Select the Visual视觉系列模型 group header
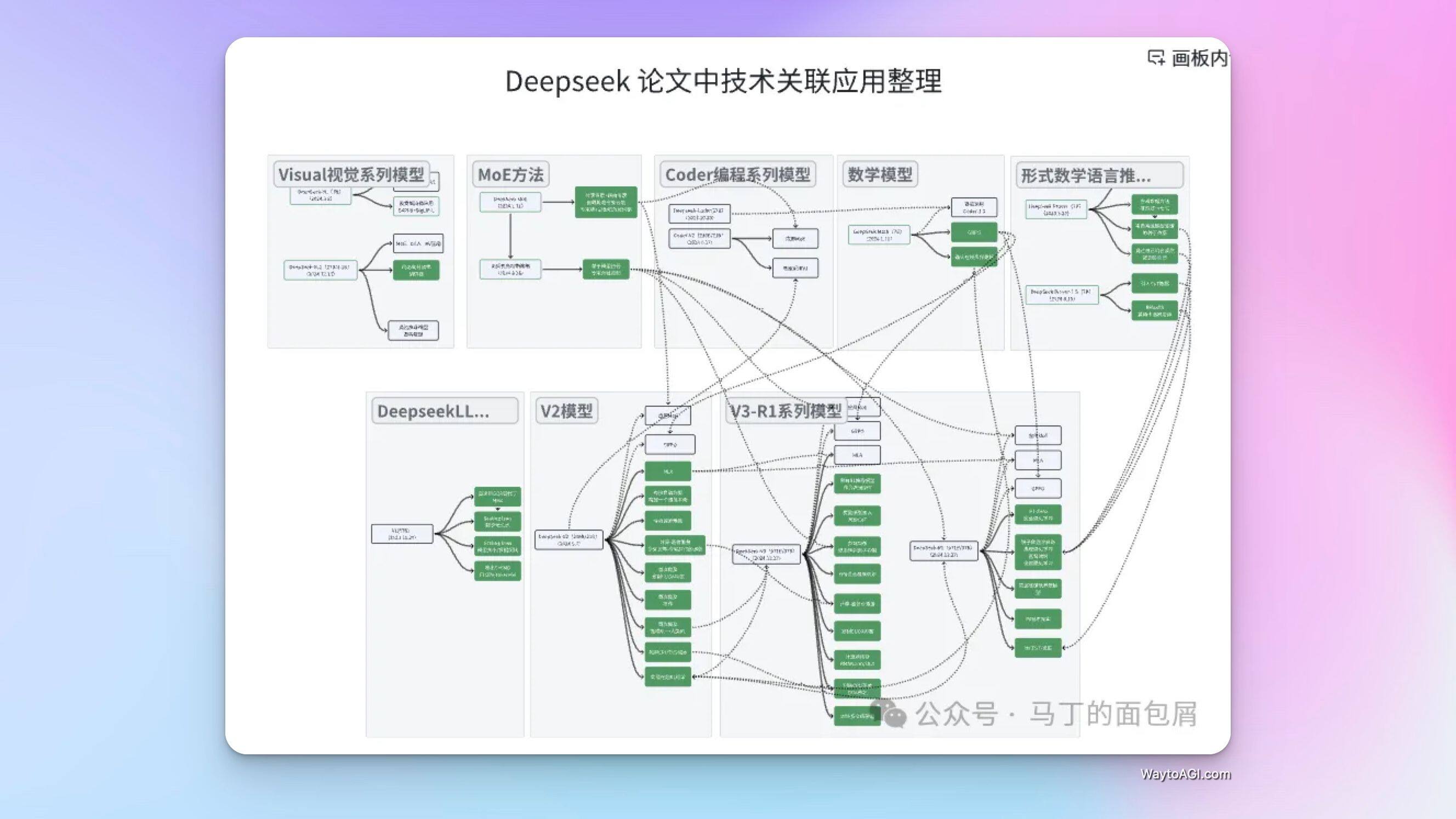 click(x=351, y=174)
